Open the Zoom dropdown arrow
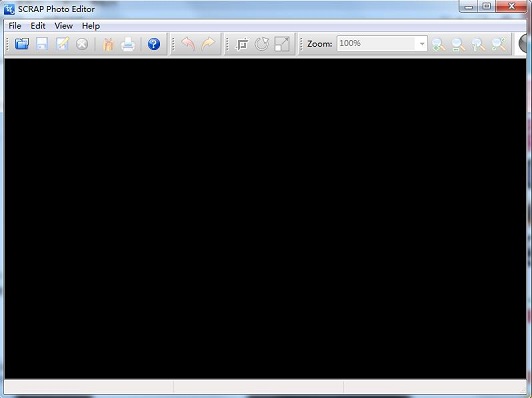The height and width of the screenshot is (398, 532). pyautogui.click(x=422, y=44)
